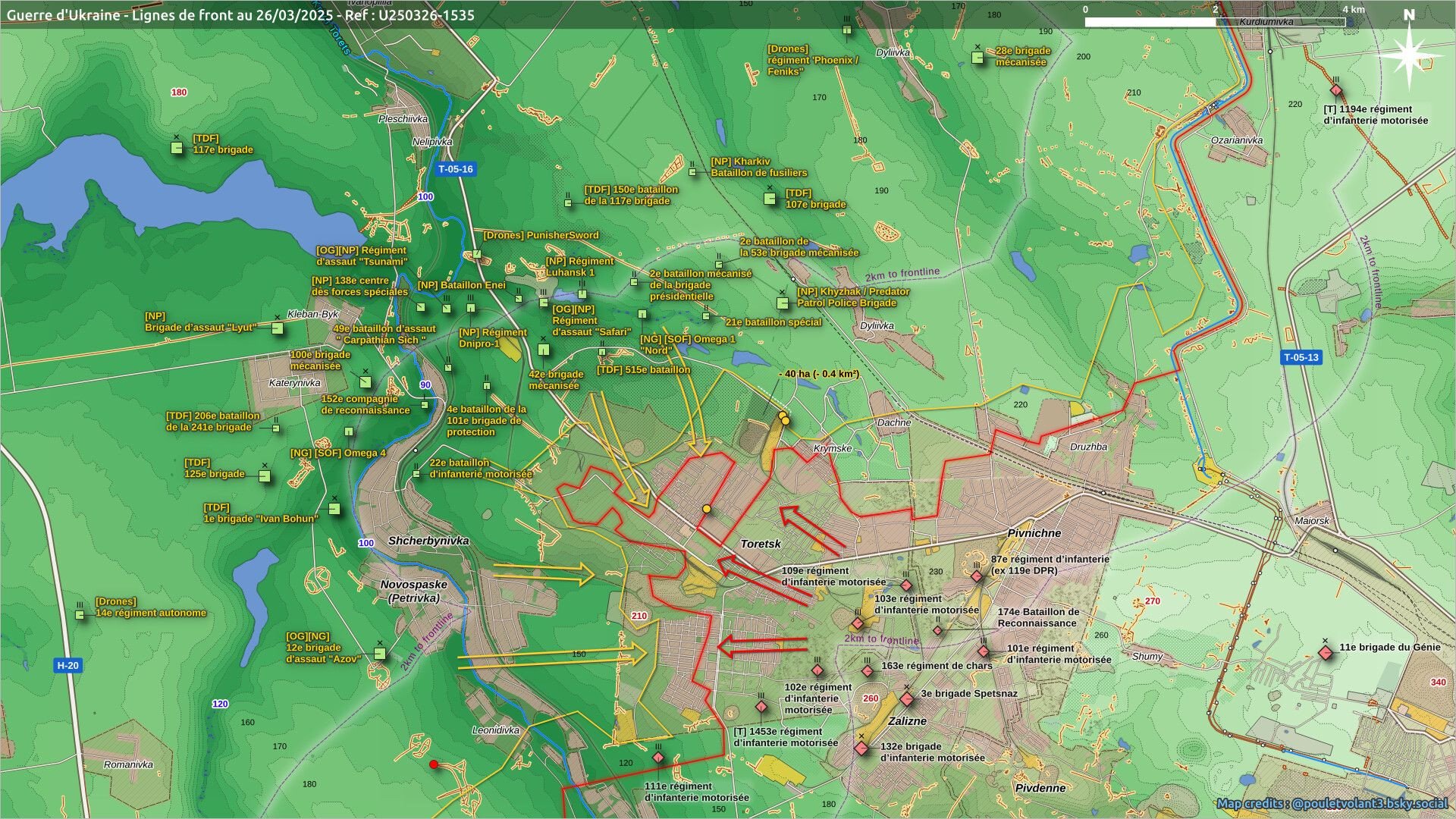
Task: Click the Pivnichne town label
Action: click(x=1034, y=533)
